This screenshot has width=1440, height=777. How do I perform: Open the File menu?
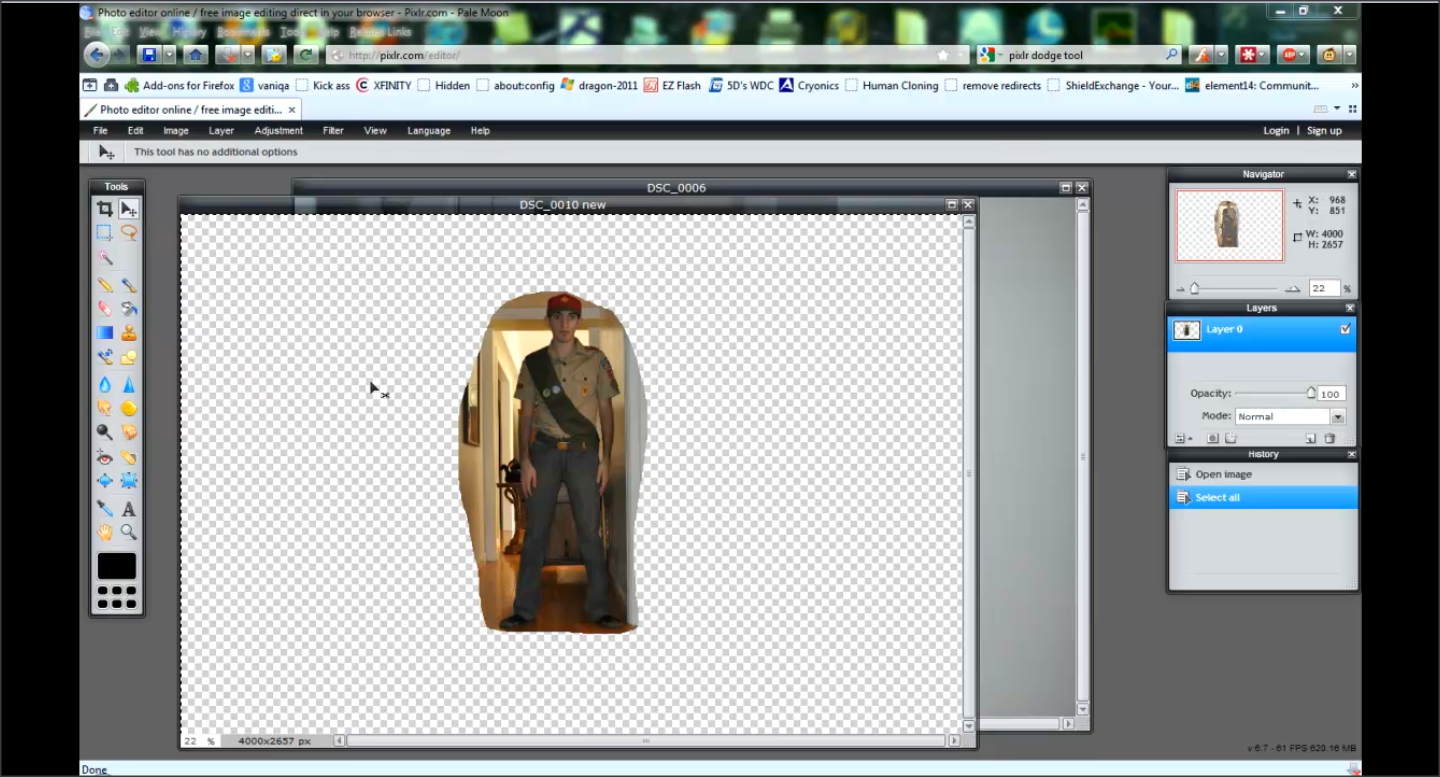pos(100,131)
